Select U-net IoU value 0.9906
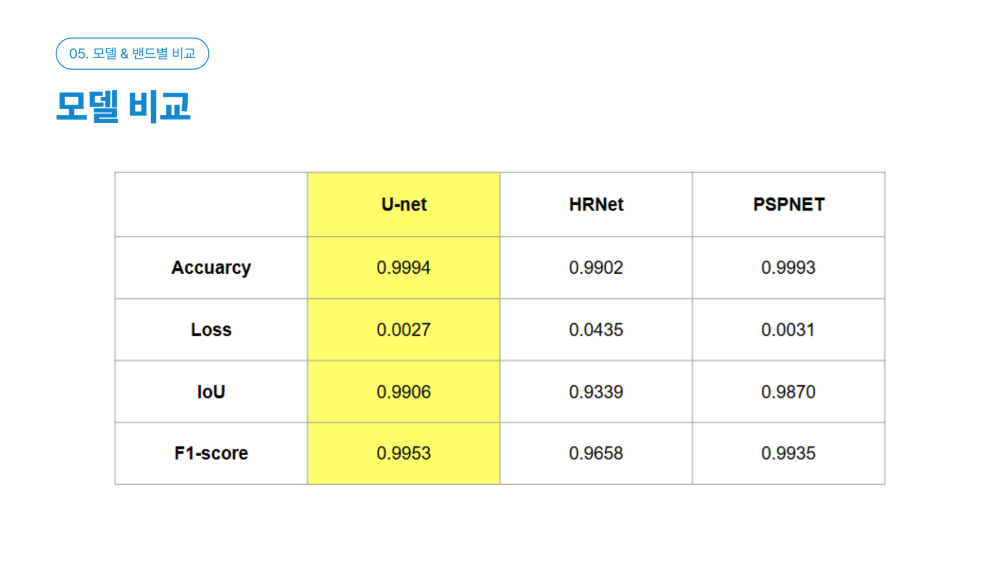1000x563 pixels. pyautogui.click(x=404, y=391)
